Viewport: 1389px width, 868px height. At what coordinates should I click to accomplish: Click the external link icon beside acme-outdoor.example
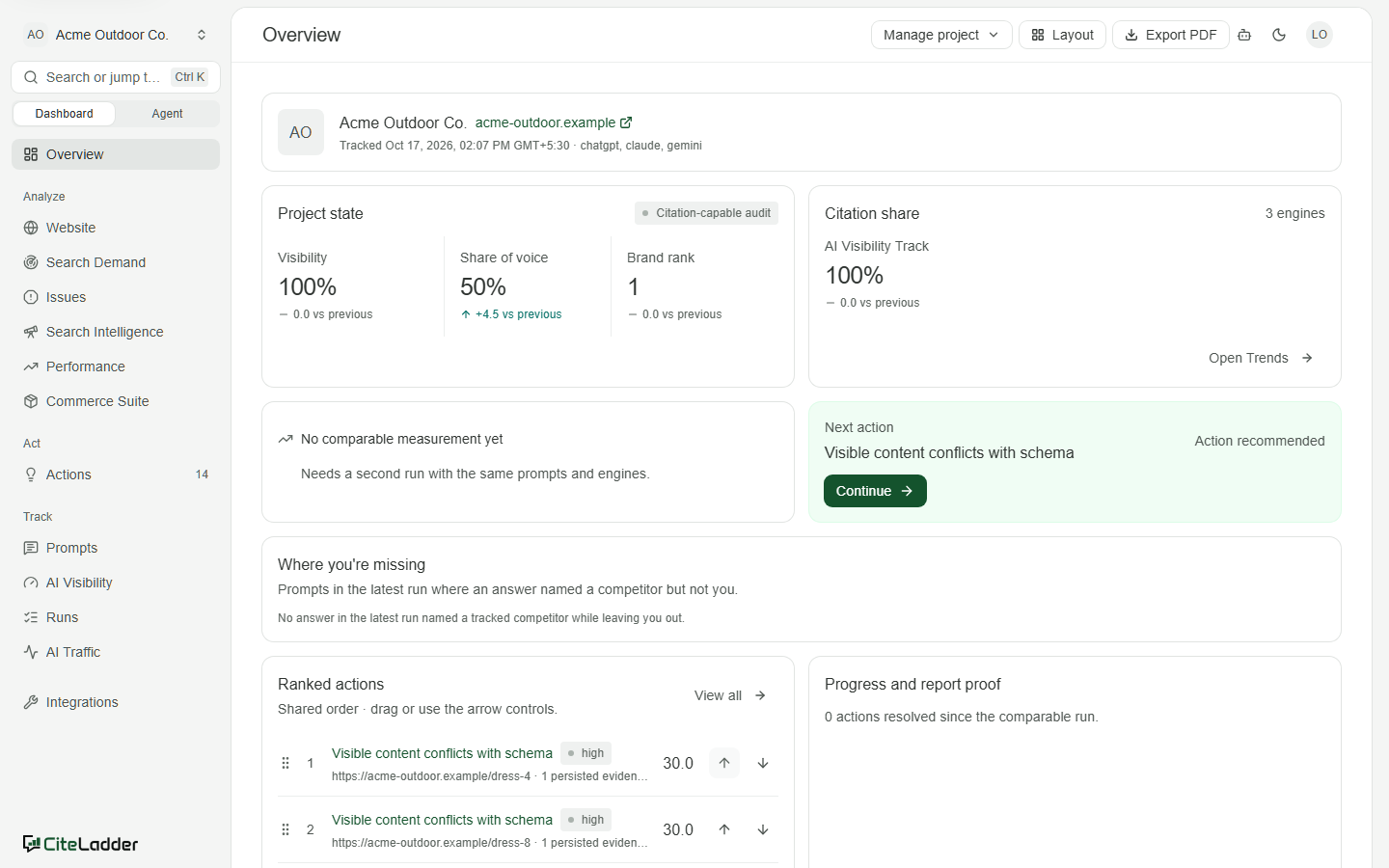(626, 122)
